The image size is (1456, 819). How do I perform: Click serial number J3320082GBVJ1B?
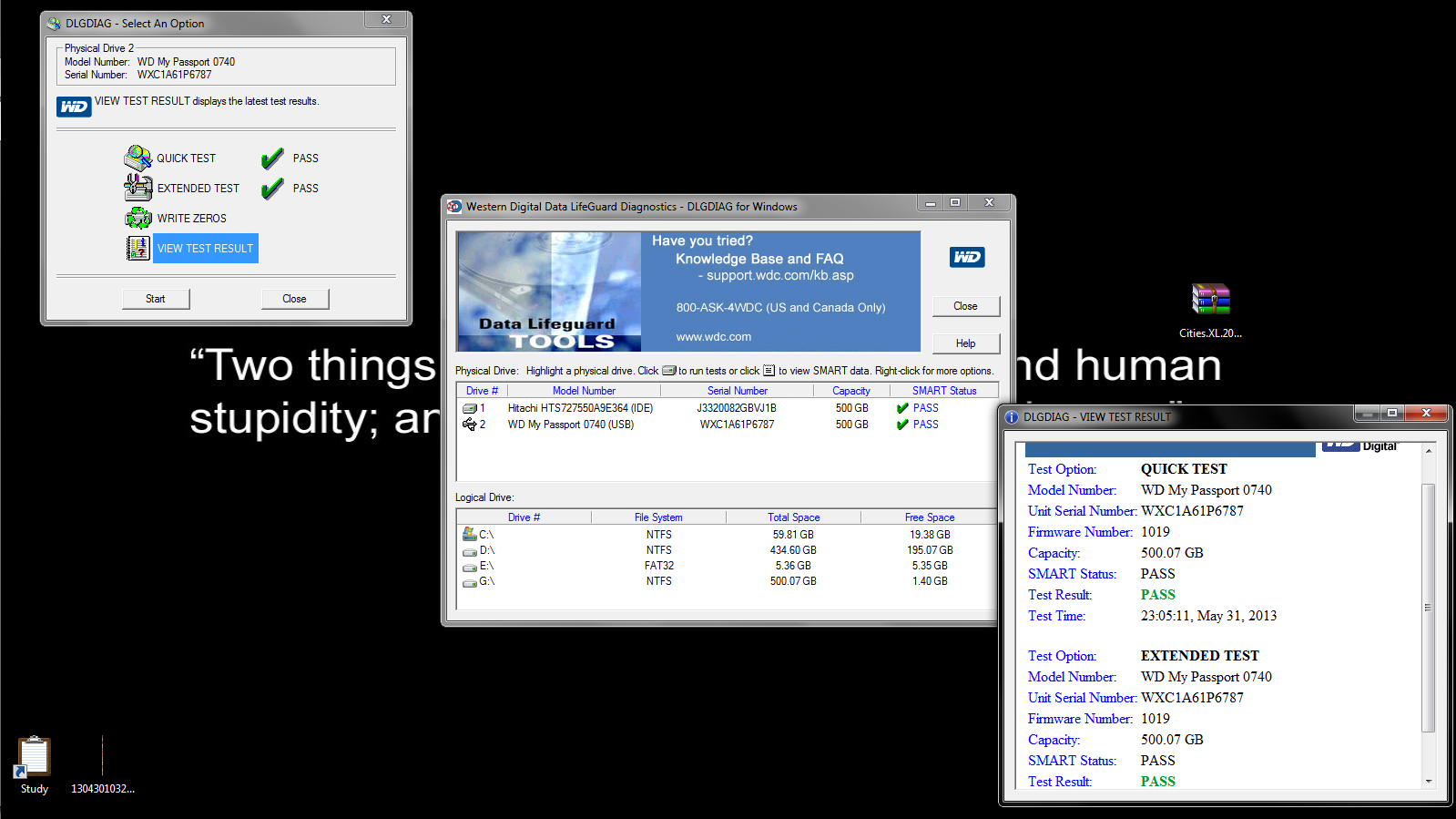[x=737, y=408]
